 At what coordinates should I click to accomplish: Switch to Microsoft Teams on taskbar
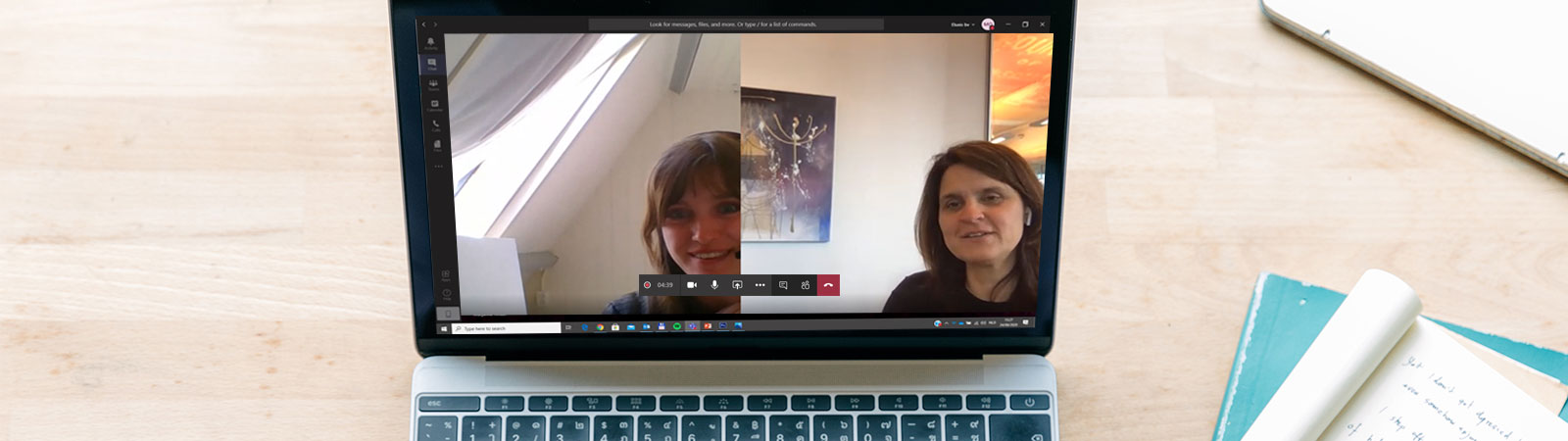tap(692, 326)
